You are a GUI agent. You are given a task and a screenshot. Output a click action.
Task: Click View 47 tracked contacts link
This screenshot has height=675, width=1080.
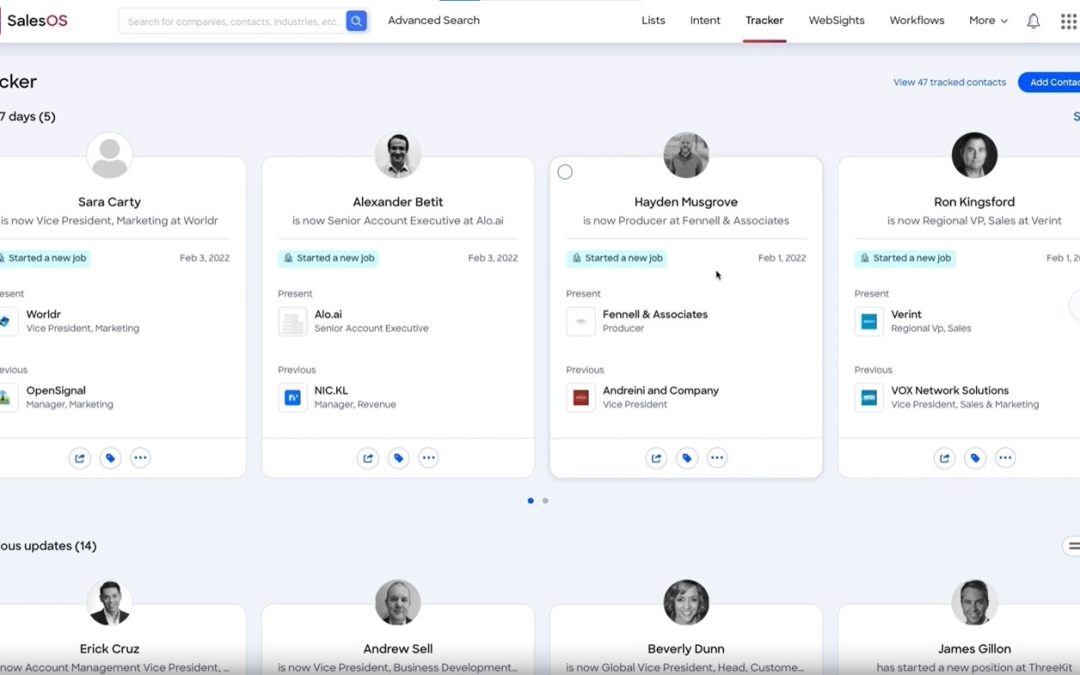pos(949,82)
